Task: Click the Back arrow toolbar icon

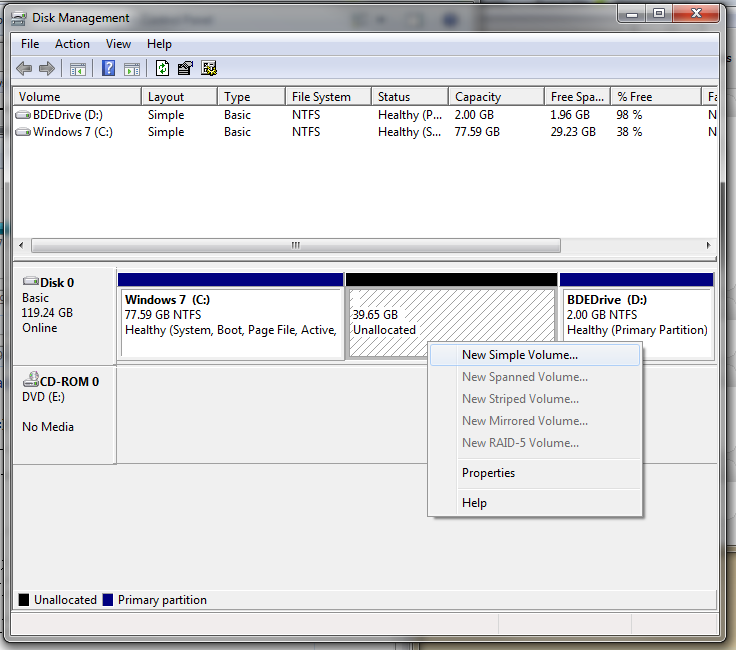Action: click(24, 69)
